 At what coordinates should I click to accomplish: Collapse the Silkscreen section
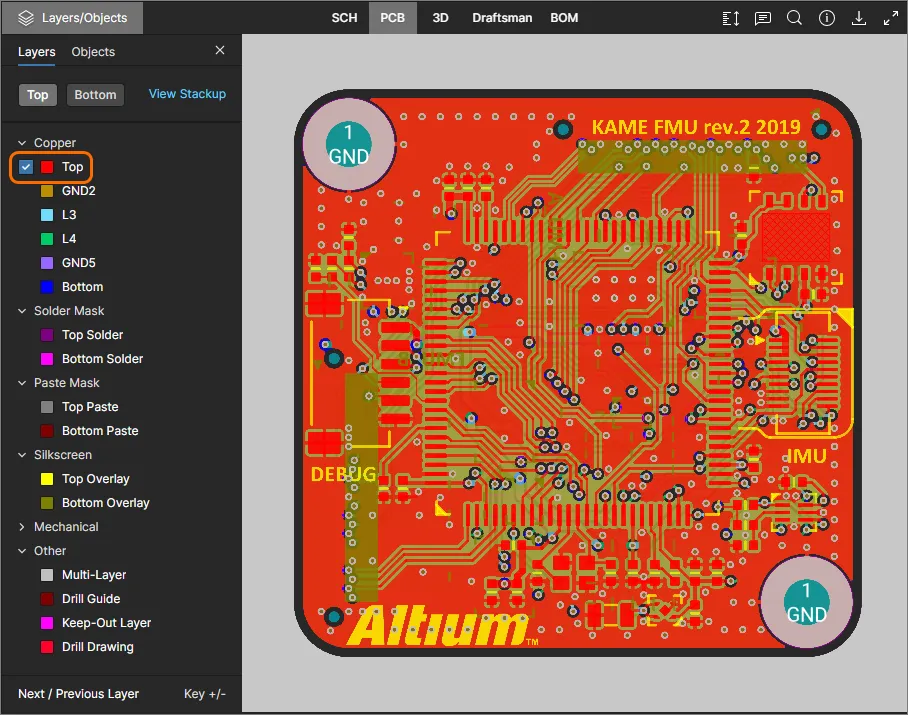click(x=22, y=455)
